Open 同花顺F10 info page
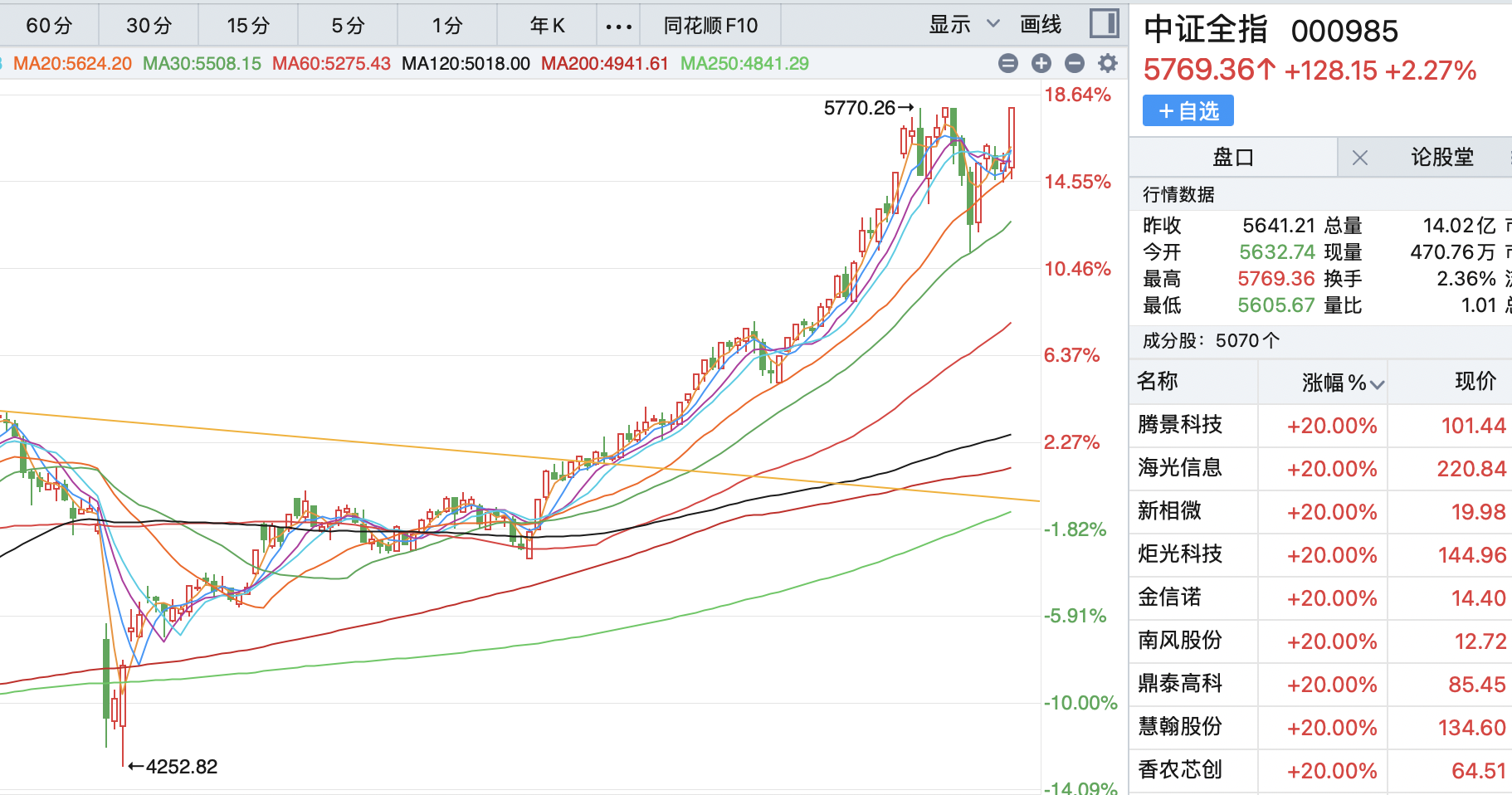Screen dimensions: 1512x795 click(x=710, y=26)
